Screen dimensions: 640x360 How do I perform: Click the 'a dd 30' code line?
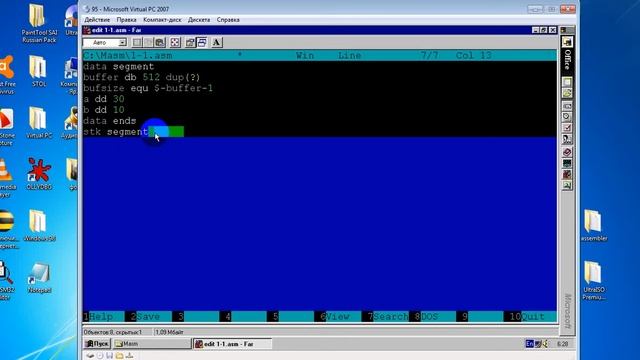point(104,99)
